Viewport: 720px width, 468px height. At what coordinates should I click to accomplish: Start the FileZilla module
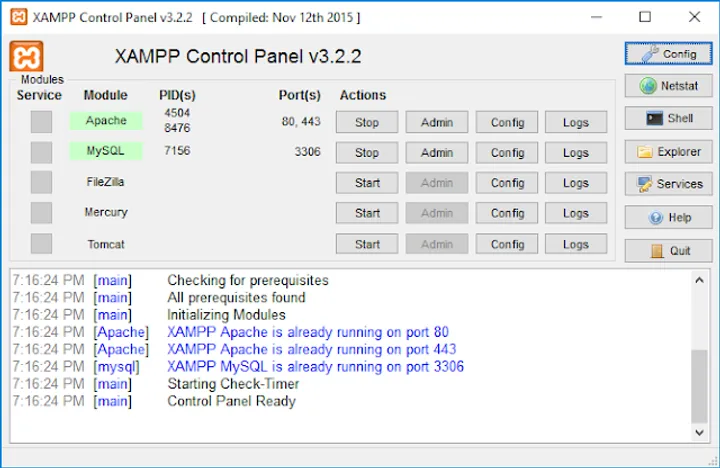[x=367, y=183]
